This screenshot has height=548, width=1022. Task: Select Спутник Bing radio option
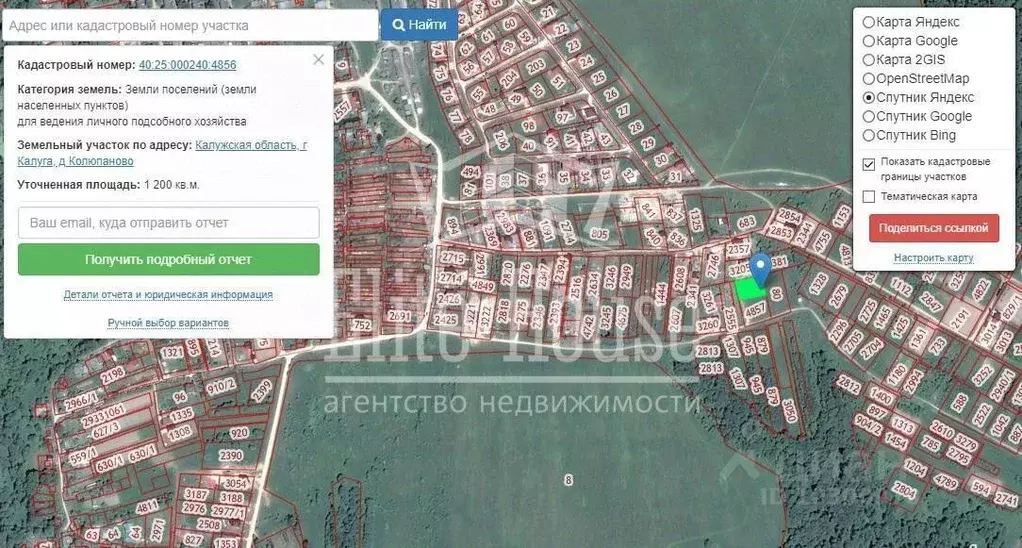[x=868, y=136]
